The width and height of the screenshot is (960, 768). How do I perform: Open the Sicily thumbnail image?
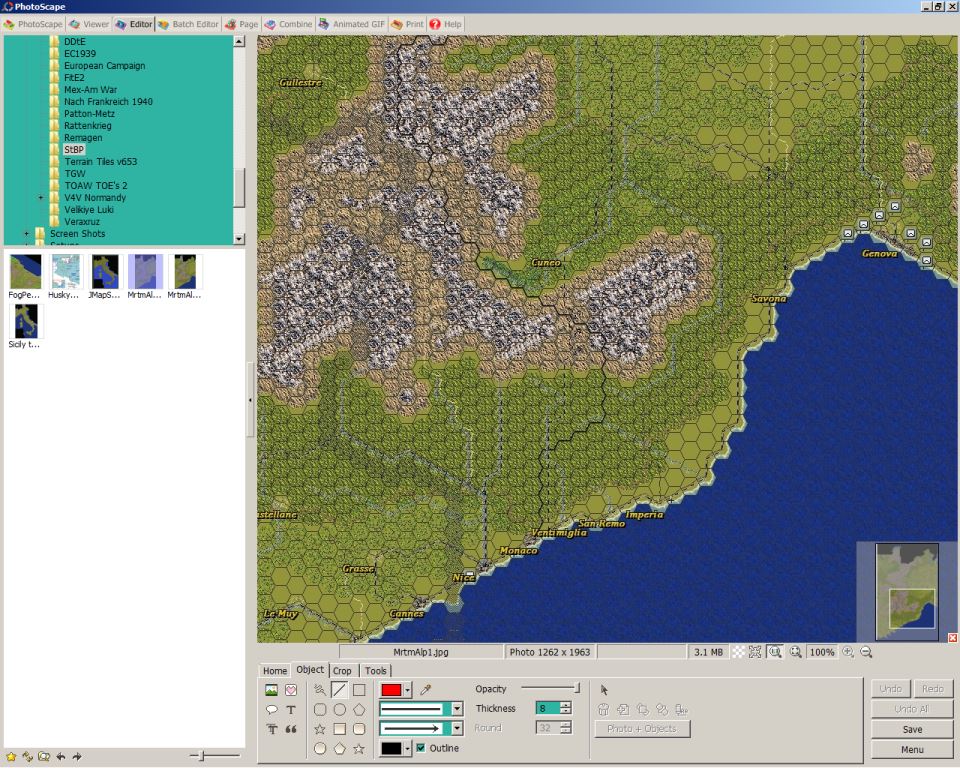click(25, 321)
